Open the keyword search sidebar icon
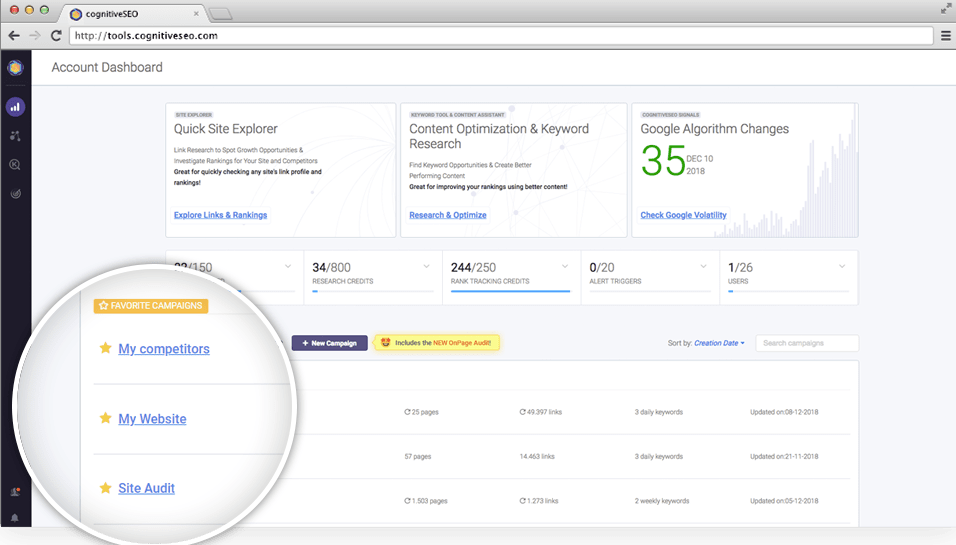 (15, 165)
